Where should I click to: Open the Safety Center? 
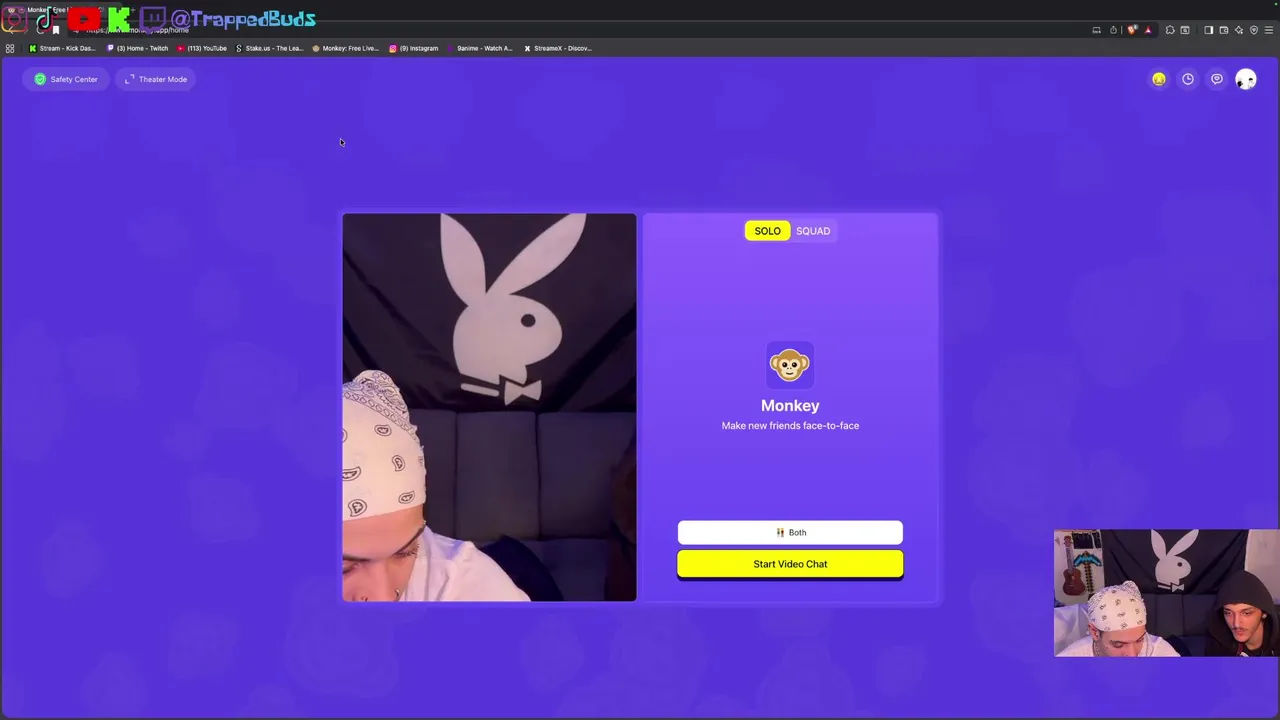click(66, 79)
